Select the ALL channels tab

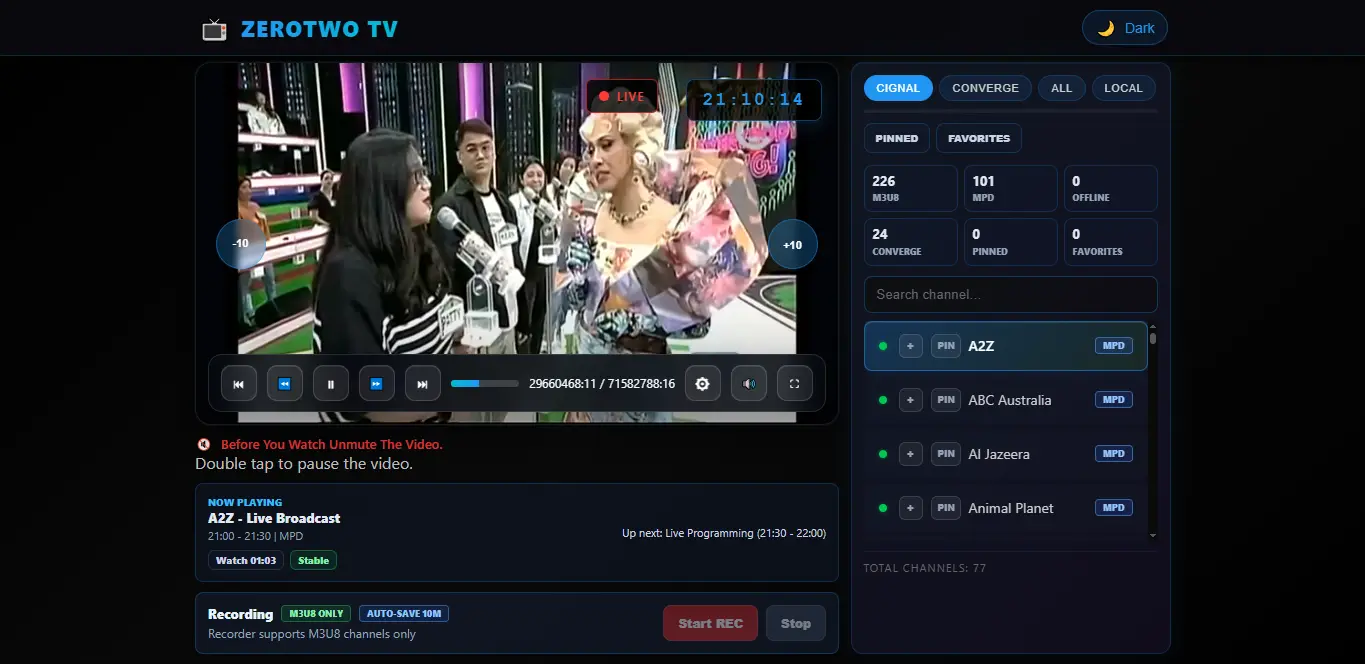(x=1062, y=88)
